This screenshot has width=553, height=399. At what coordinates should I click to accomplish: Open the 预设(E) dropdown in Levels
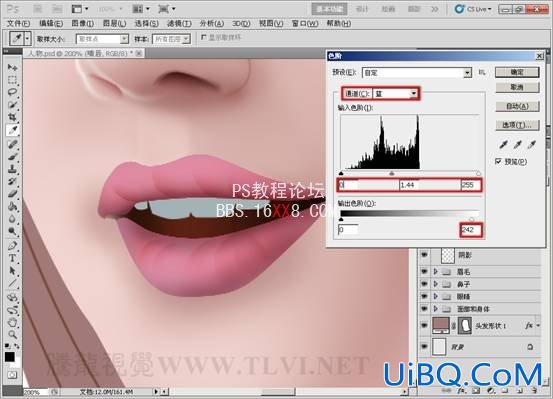pyautogui.click(x=417, y=73)
